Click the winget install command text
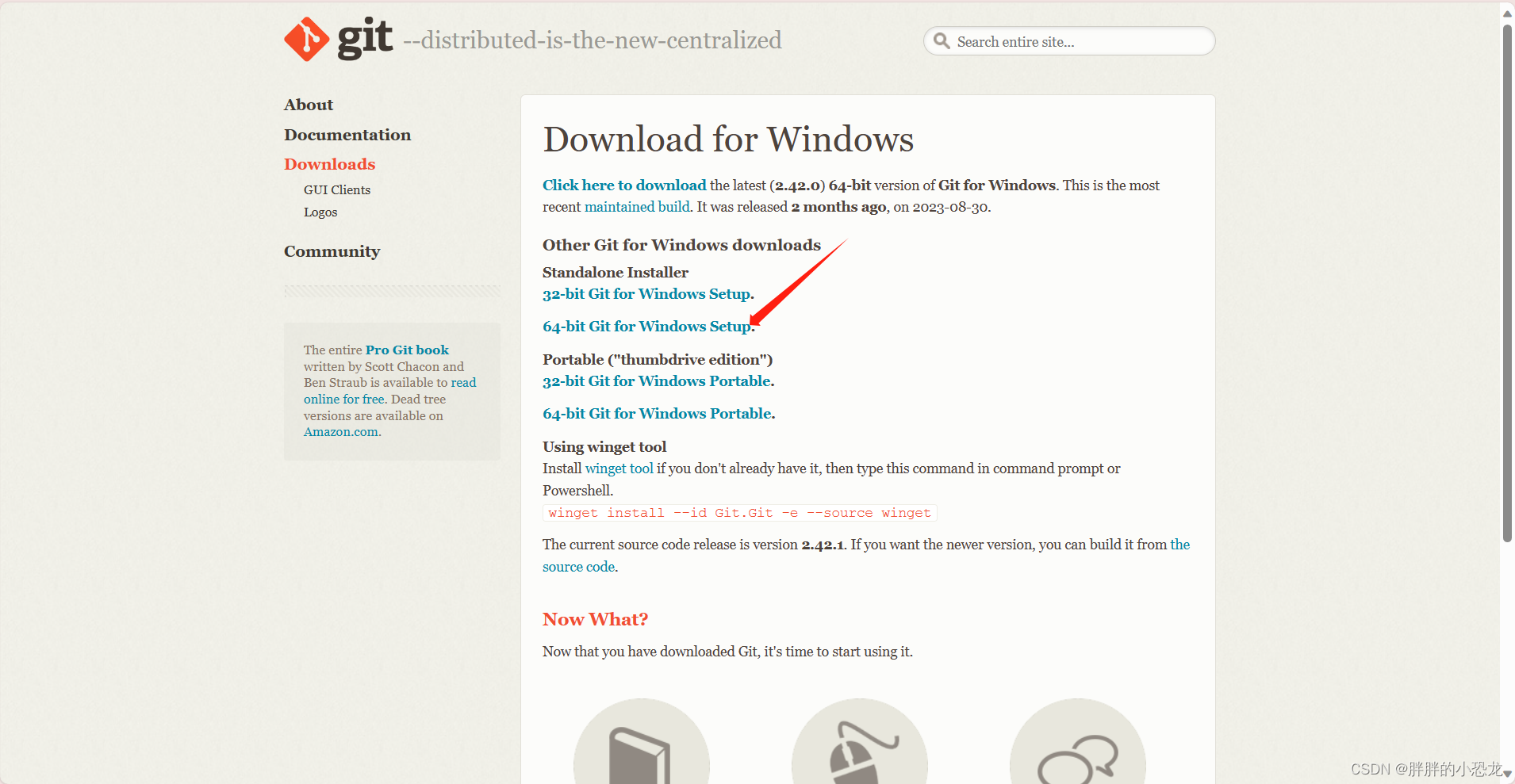1515x784 pixels. pos(739,513)
